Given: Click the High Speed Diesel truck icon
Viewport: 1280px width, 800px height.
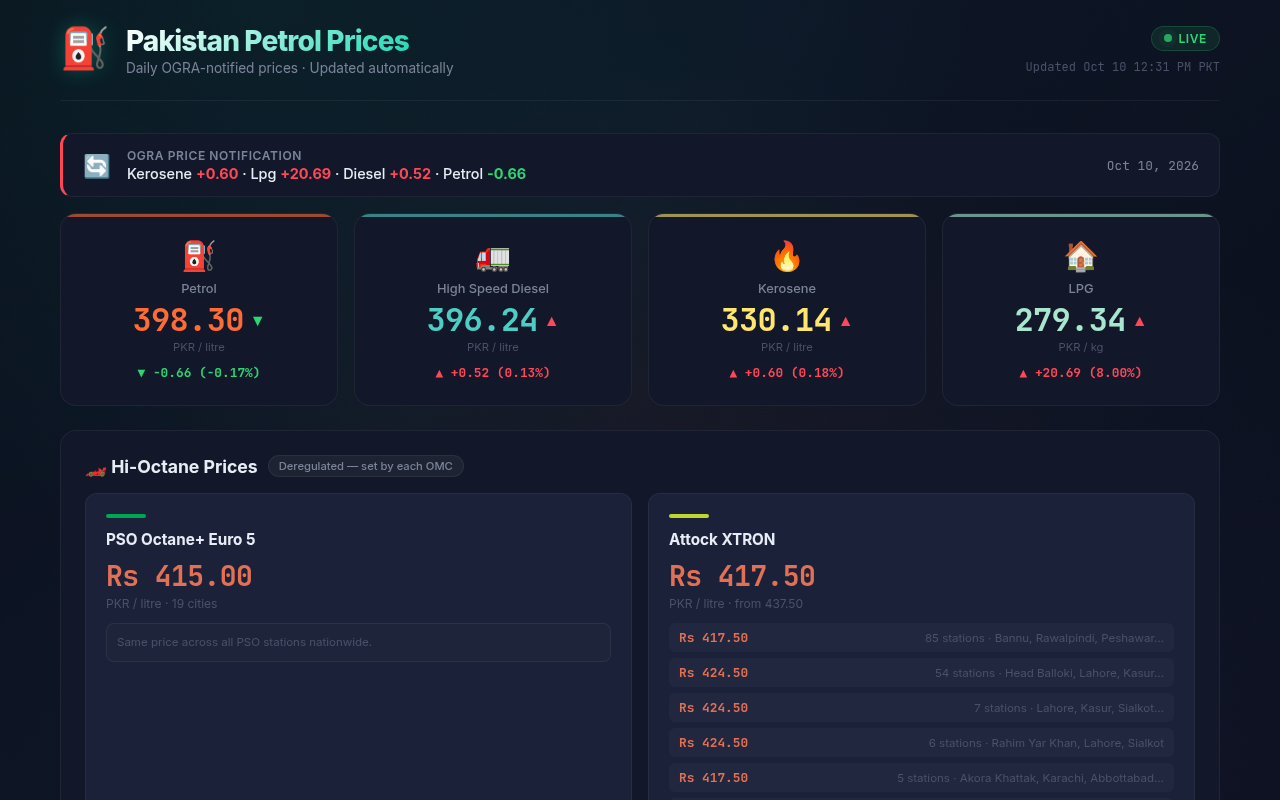Looking at the screenshot, I should [x=493, y=256].
